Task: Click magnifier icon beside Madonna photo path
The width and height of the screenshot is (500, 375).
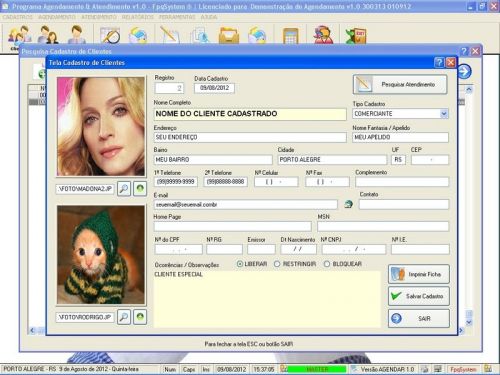Action: click(124, 189)
